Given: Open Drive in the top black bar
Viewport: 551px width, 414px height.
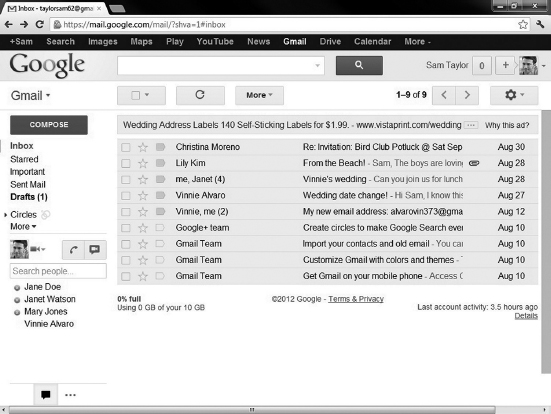Looking at the screenshot, I should [x=330, y=41].
